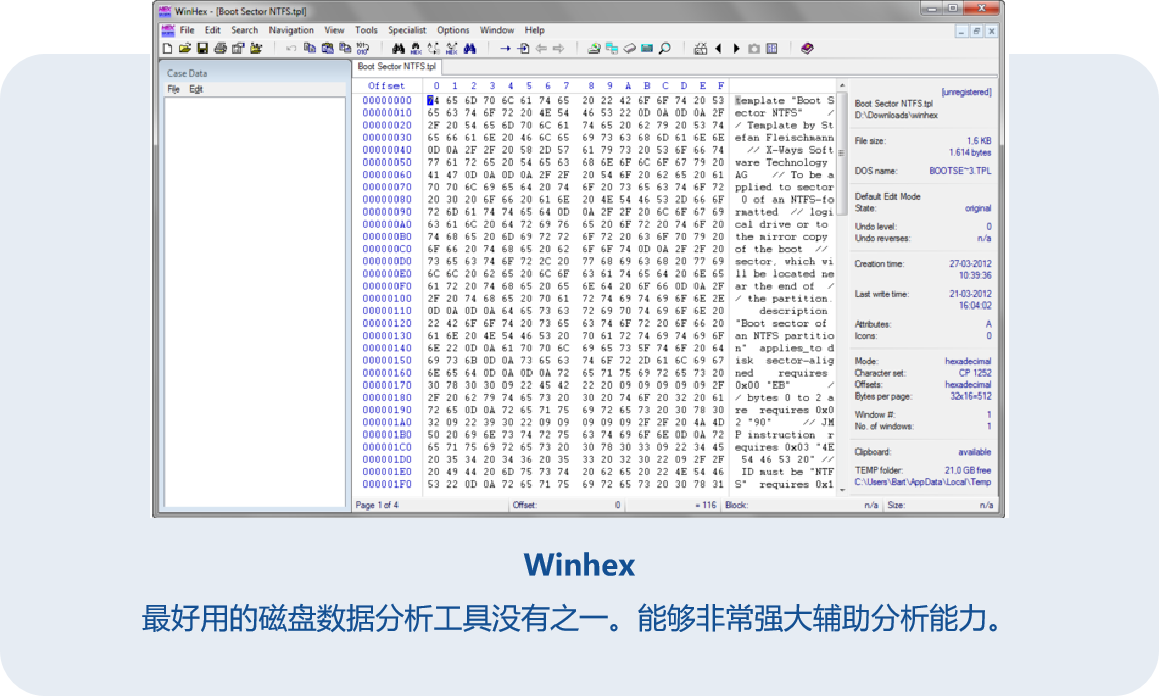
Task: Select the Boot Sector NTFS.tpl tab
Action: [x=397, y=66]
